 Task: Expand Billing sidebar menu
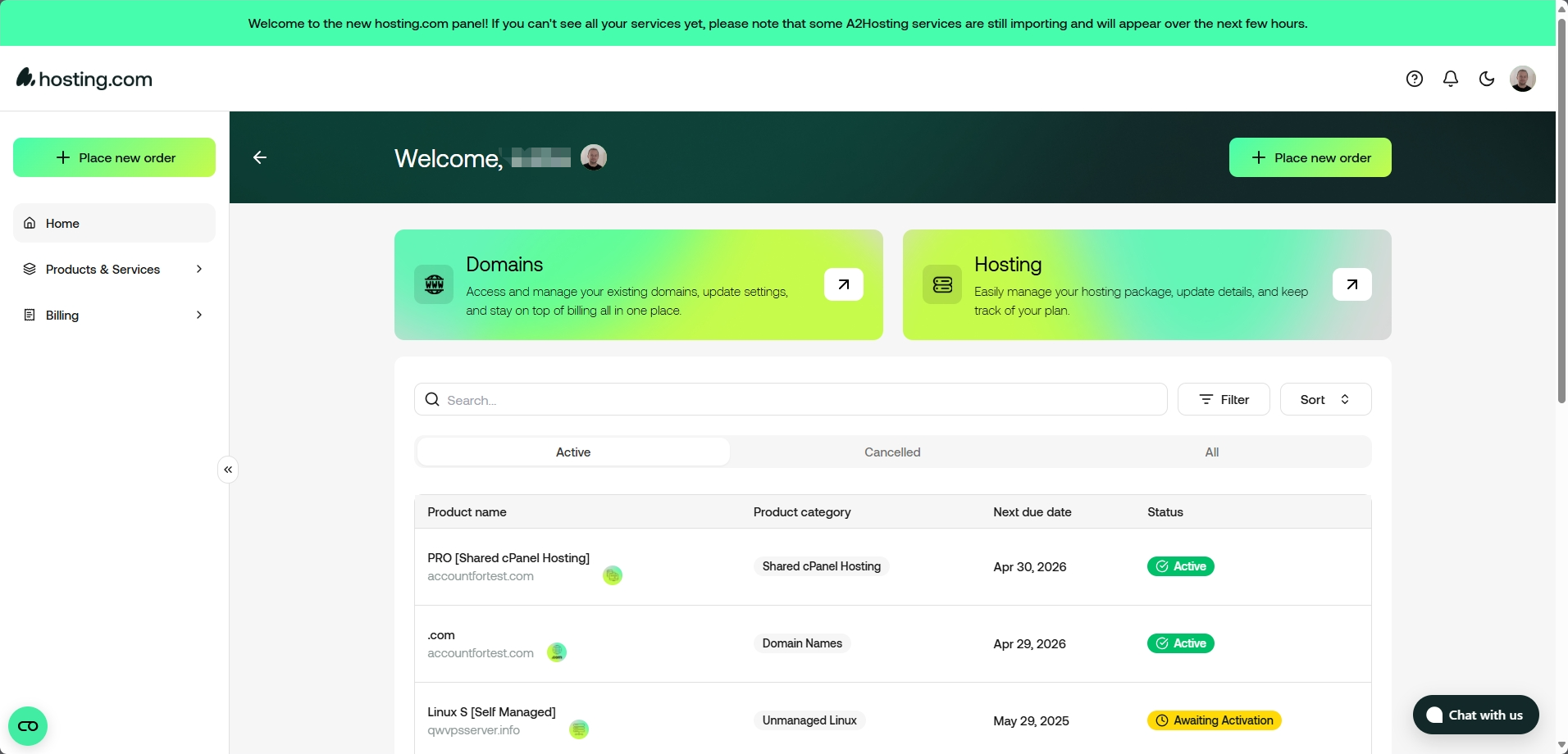coord(114,315)
